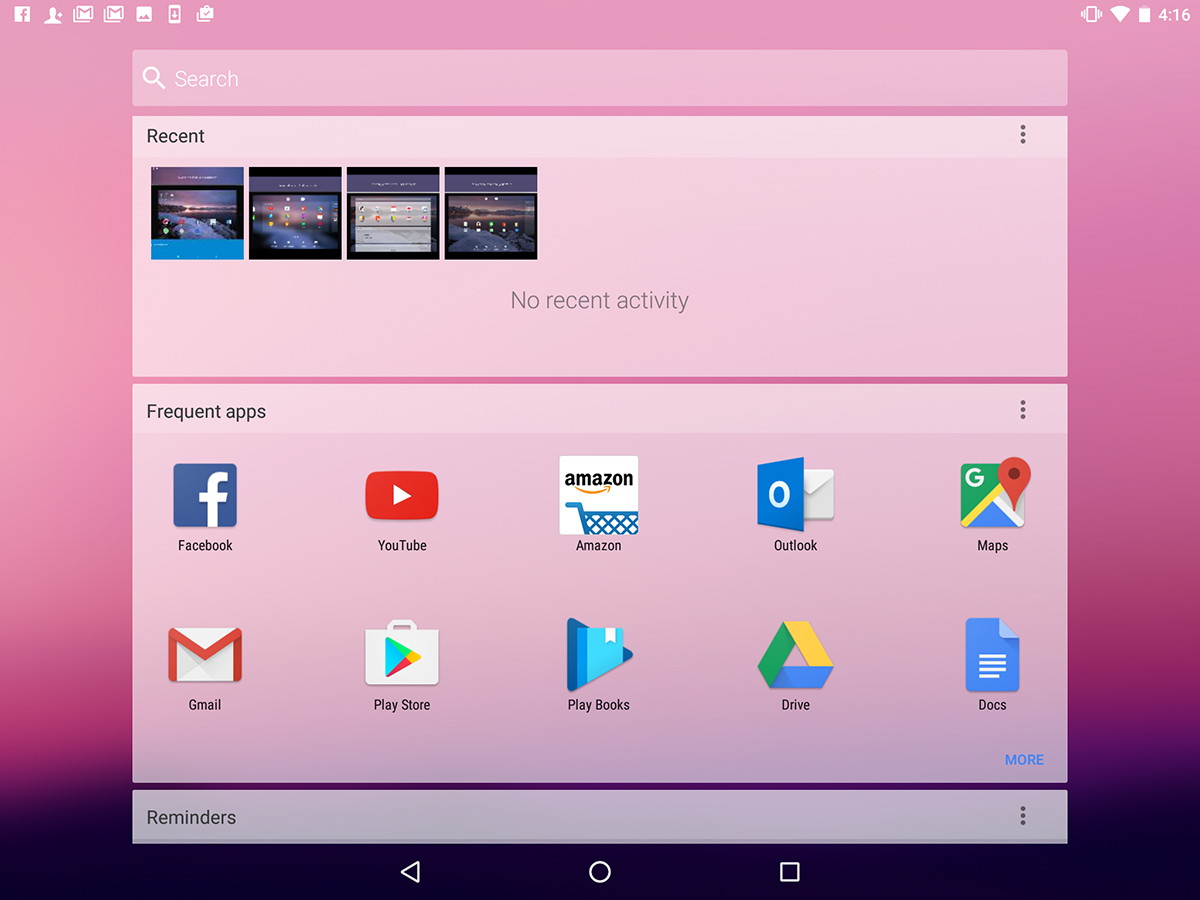Open the recent screenshot with blue bottom
The width and height of the screenshot is (1200, 900).
point(197,213)
